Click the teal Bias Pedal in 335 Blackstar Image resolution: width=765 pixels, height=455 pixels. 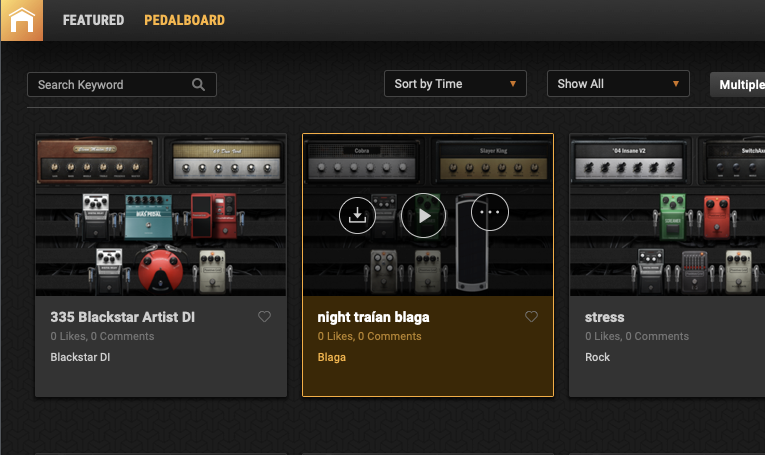coord(148,218)
